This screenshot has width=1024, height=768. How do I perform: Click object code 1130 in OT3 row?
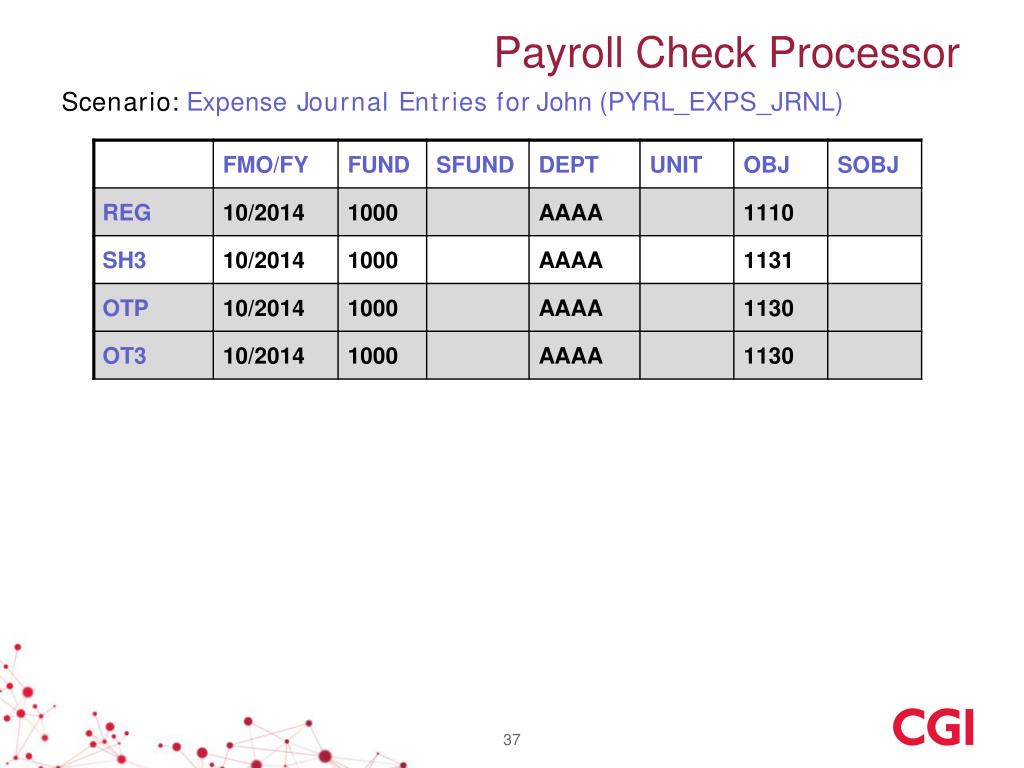[769, 355]
